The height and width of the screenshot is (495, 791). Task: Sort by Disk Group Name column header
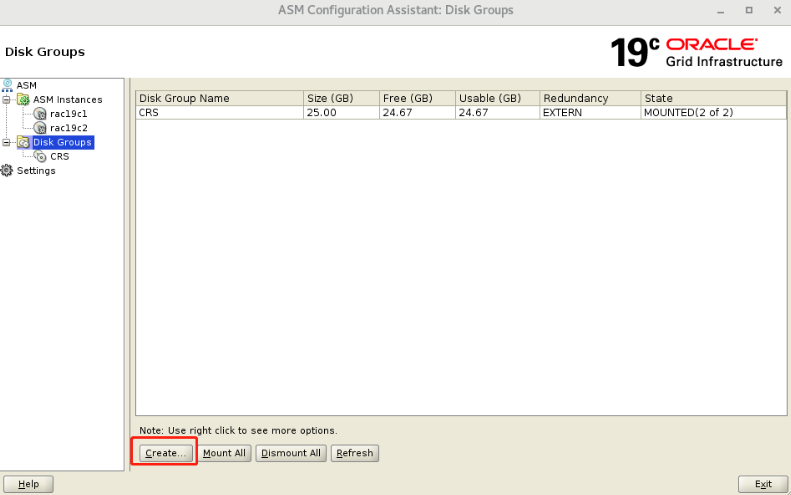219,98
